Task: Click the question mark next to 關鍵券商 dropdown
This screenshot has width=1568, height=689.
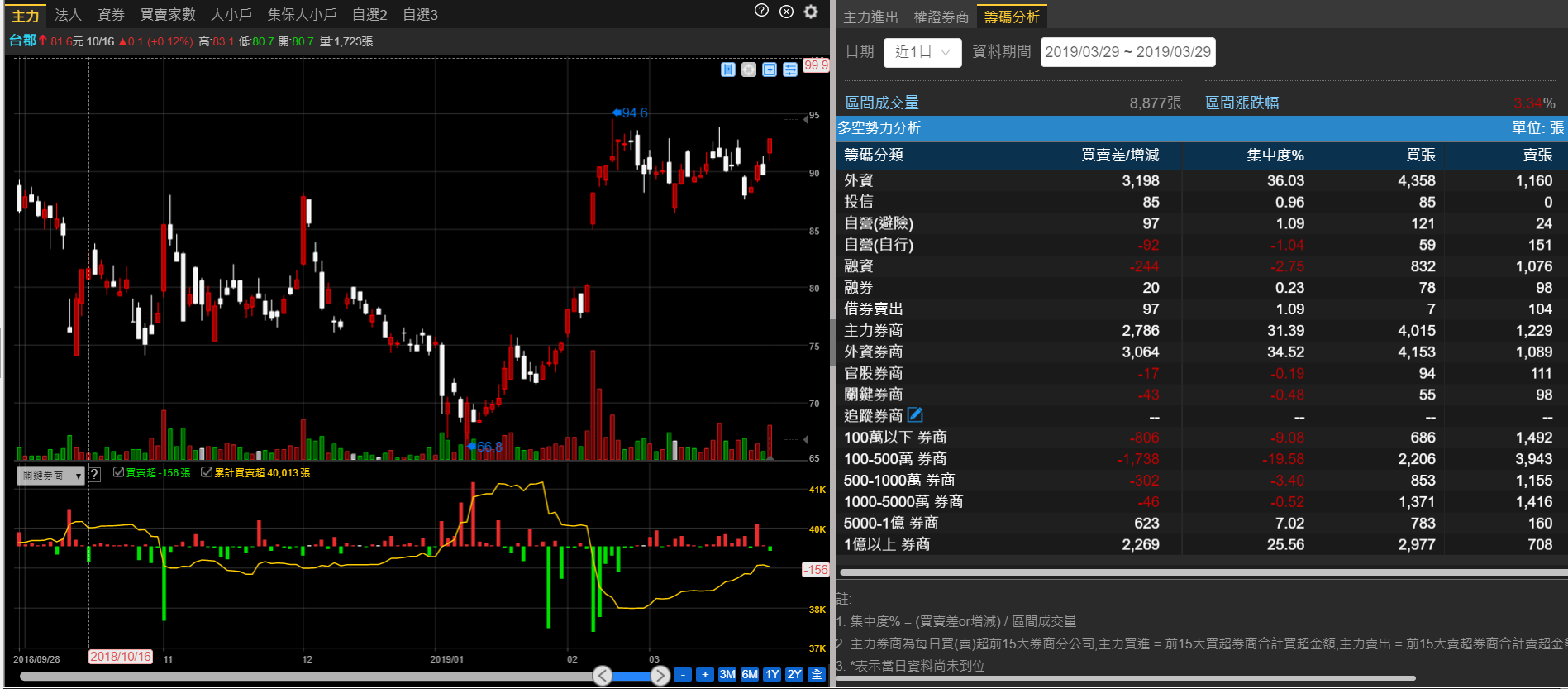Action: click(94, 474)
